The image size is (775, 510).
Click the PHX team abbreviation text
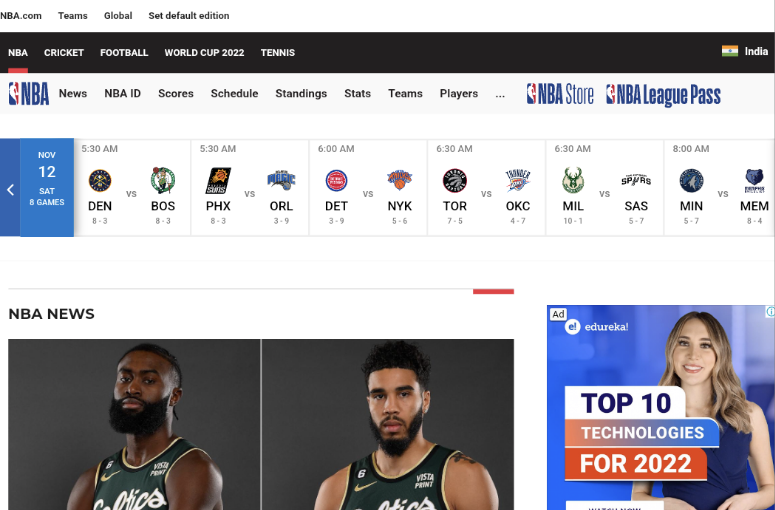click(x=218, y=206)
